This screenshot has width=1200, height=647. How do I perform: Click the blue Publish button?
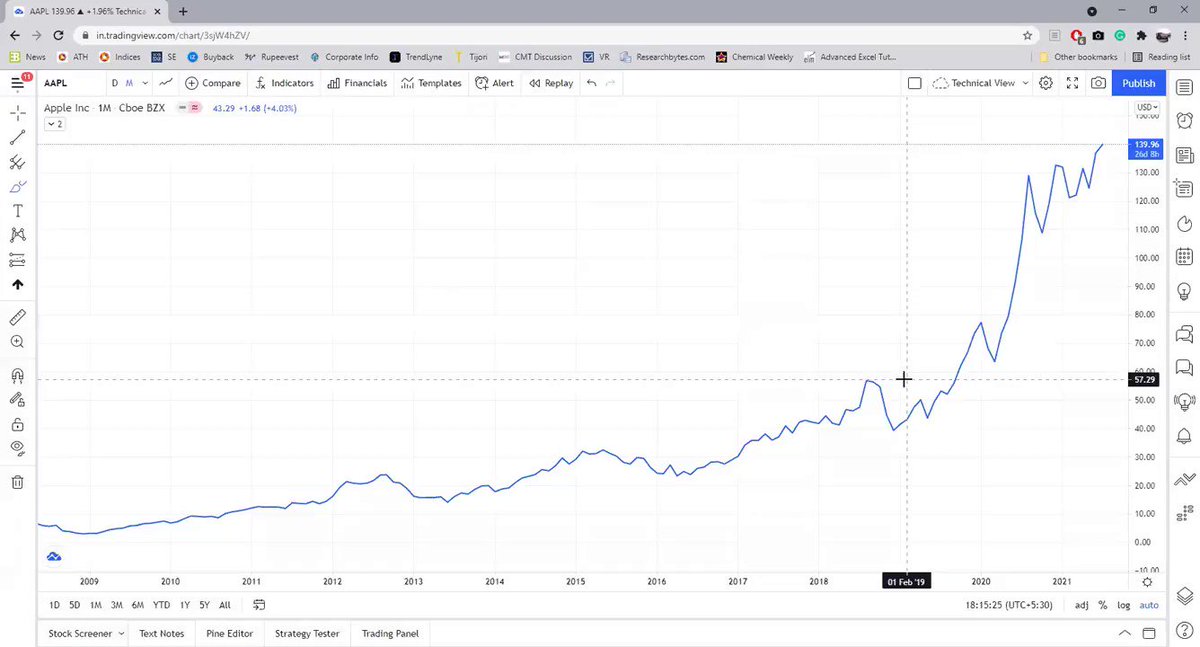[1138, 83]
